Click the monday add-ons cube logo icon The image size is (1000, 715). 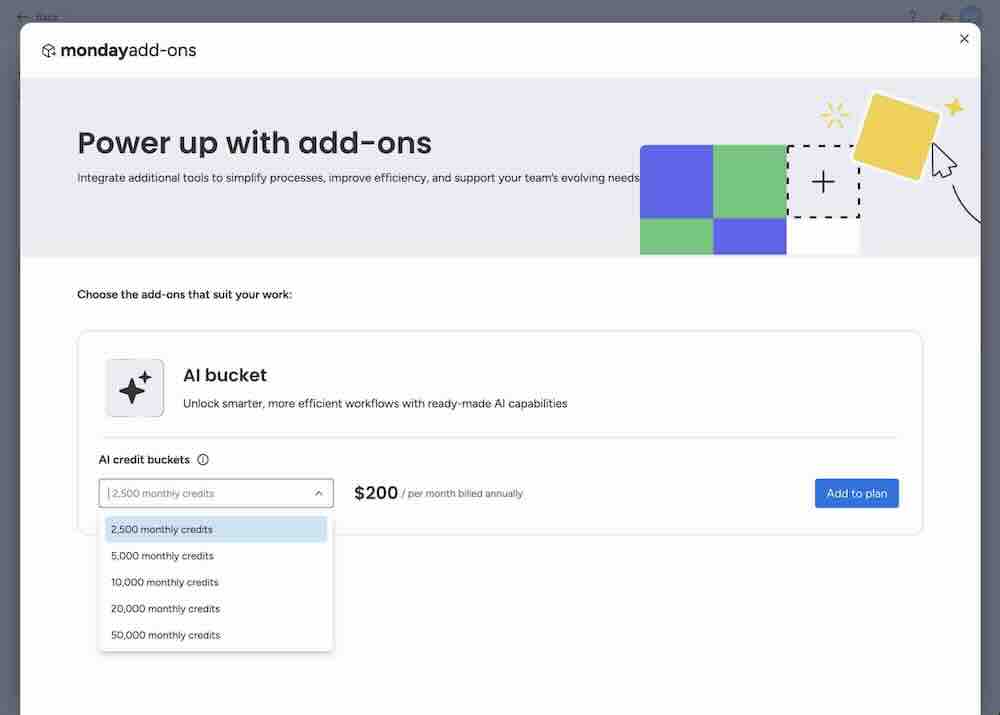click(x=48, y=50)
